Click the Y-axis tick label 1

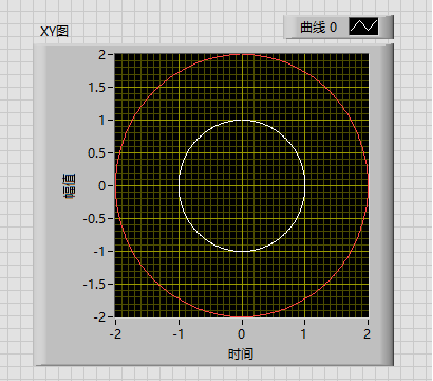(102, 120)
